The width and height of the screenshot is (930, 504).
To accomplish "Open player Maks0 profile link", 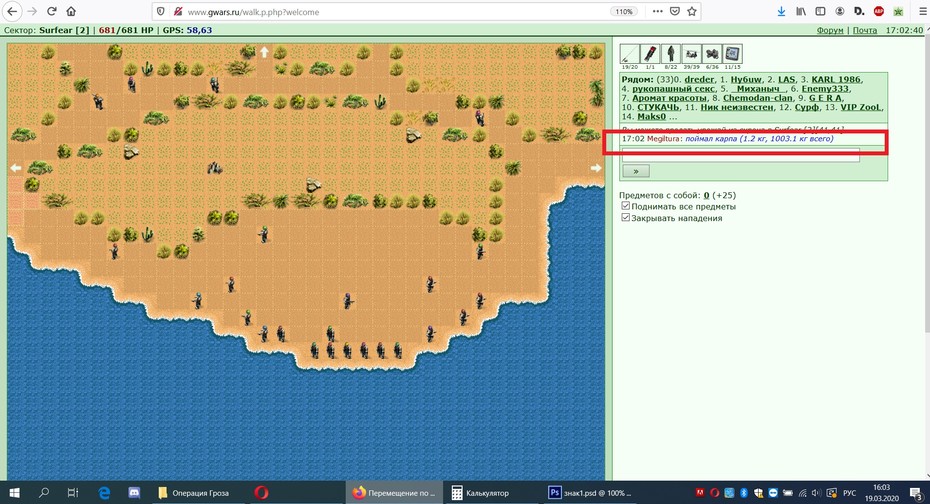I will pyautogui.click(x=652, y=117).
